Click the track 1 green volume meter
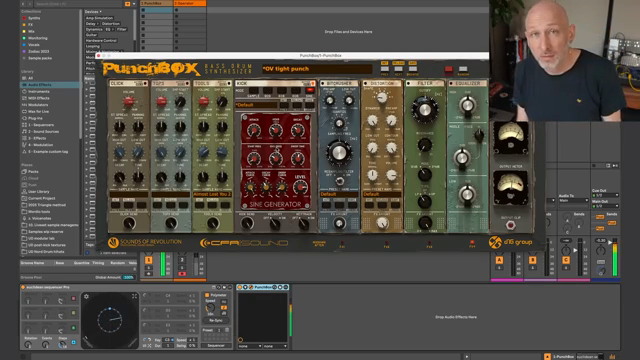Screen dimensions: 640x360 coord(163,264)
